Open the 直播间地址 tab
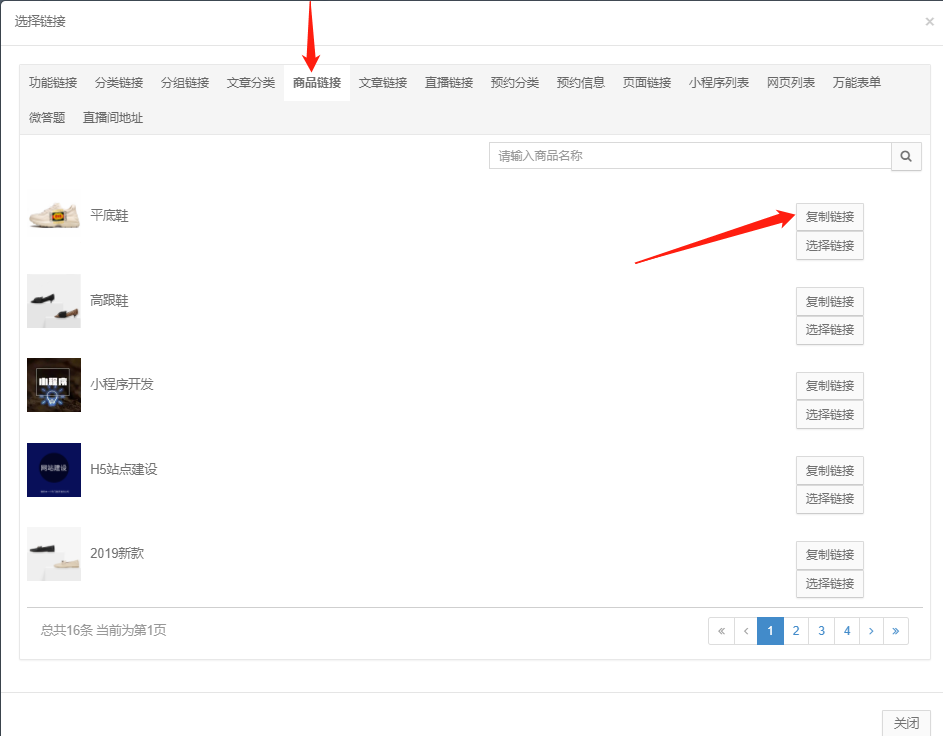 [x=113, y=118]
